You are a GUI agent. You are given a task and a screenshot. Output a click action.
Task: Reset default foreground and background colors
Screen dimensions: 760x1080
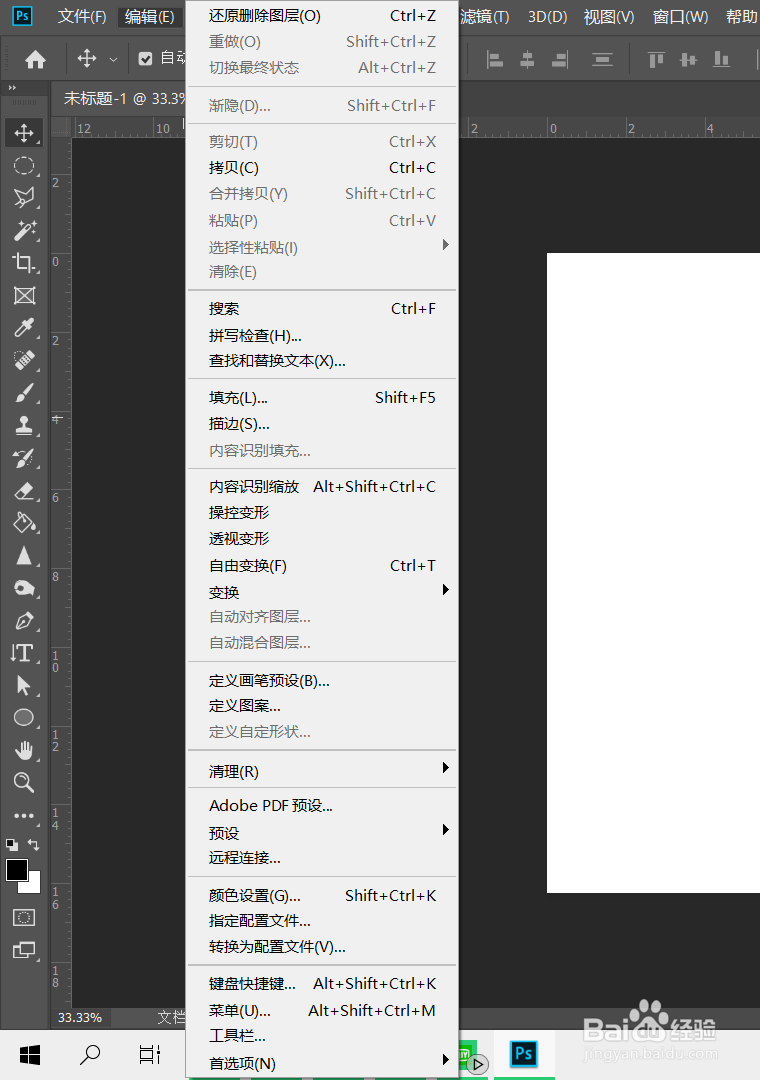point(12,844)
